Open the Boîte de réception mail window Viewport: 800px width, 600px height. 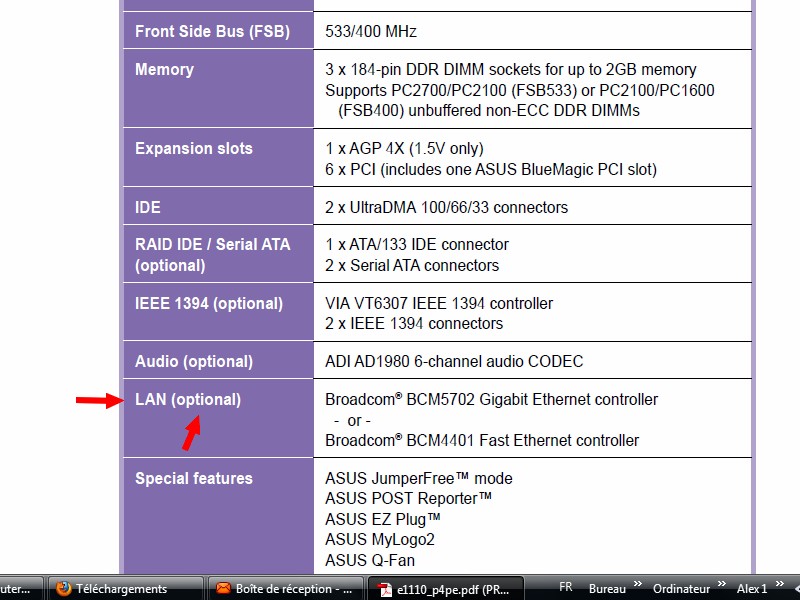(x=285, y=589)
